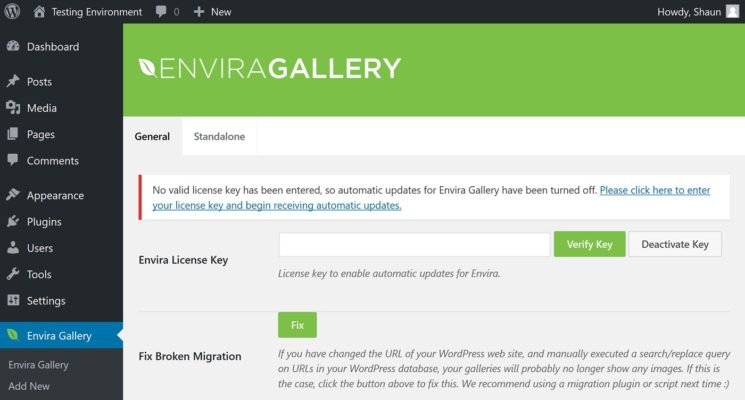Screen dimensions: 745x400
Task: Go to Posts in the sidebar
Action: pyautogui.click(x=39, y=82)
